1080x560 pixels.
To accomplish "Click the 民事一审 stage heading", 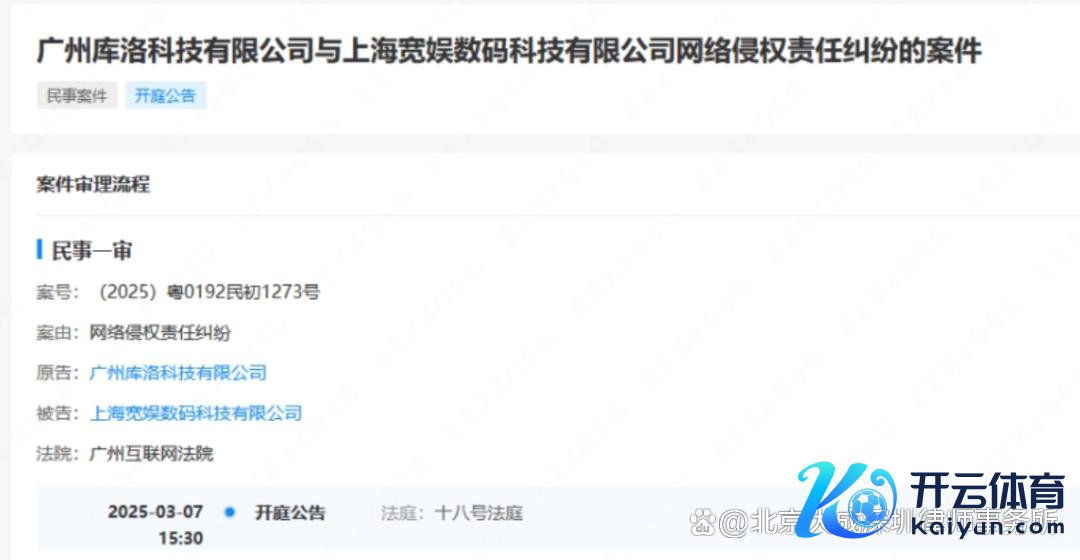I will [x=92, y=251].
